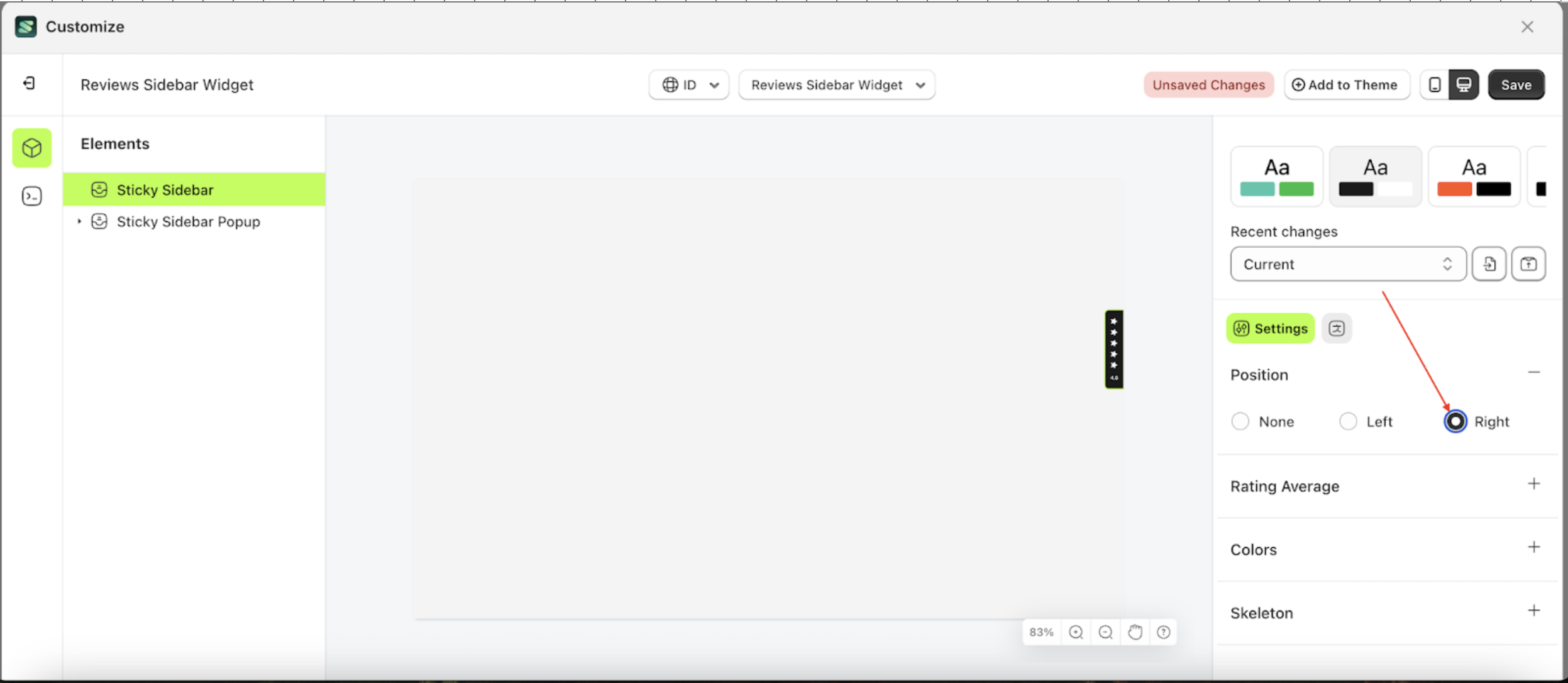The height and width of the screenshot is (683, 1568).
Task: Click the Save button
Action: [x=1515, y=84]
